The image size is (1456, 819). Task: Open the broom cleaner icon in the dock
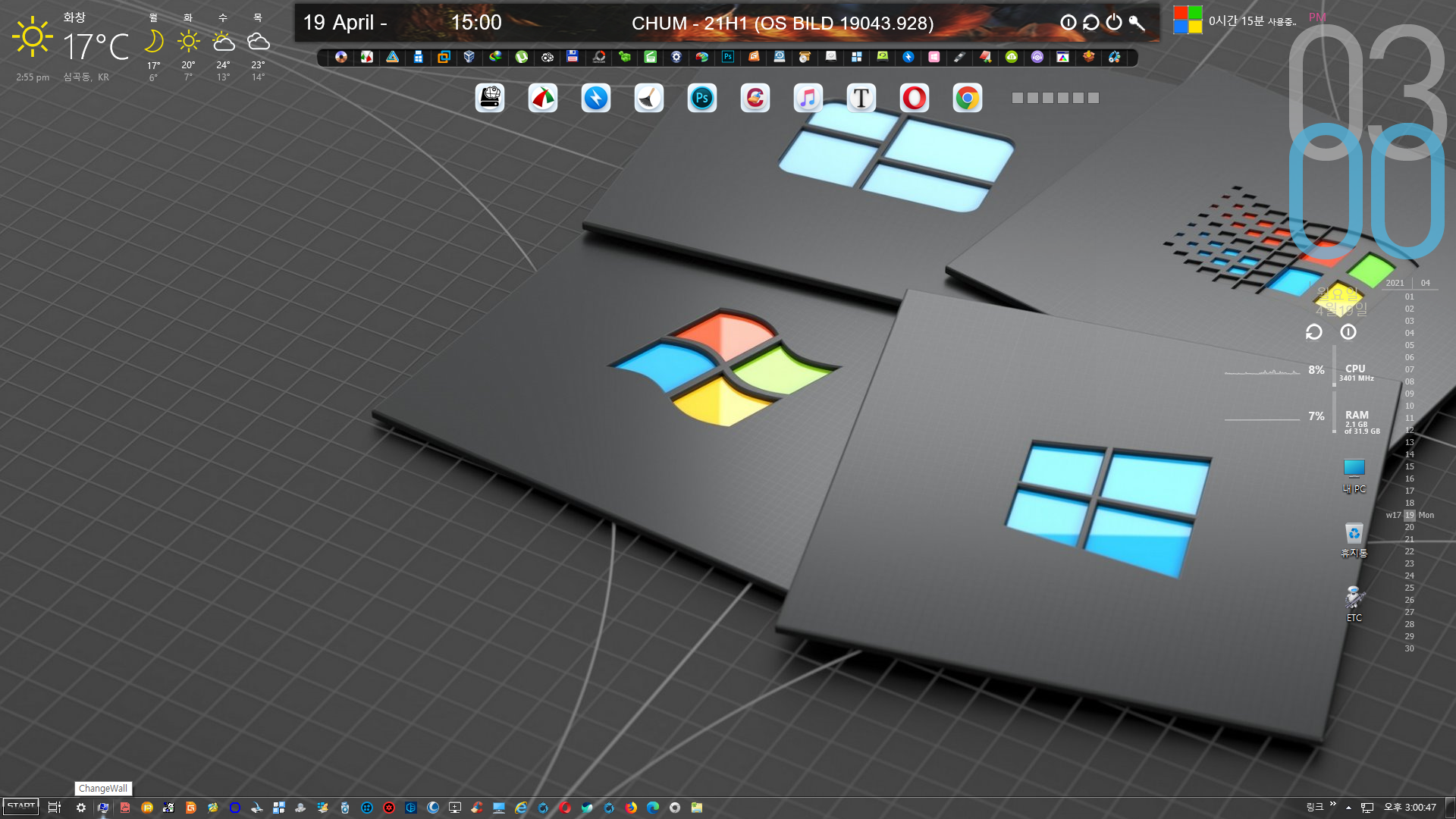(649, 98)
